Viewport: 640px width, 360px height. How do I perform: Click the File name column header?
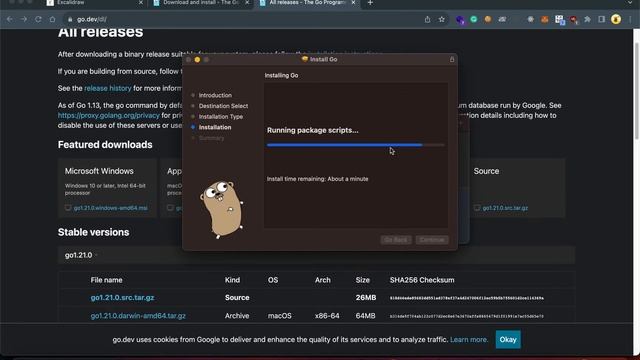pyautogui.click(x=107, y=280)
